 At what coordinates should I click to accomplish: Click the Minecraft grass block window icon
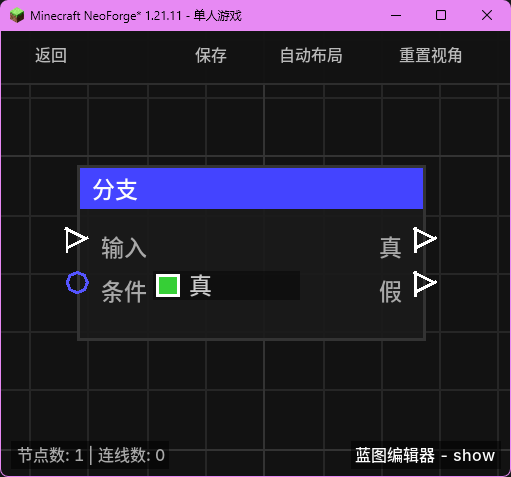point(17,15)
